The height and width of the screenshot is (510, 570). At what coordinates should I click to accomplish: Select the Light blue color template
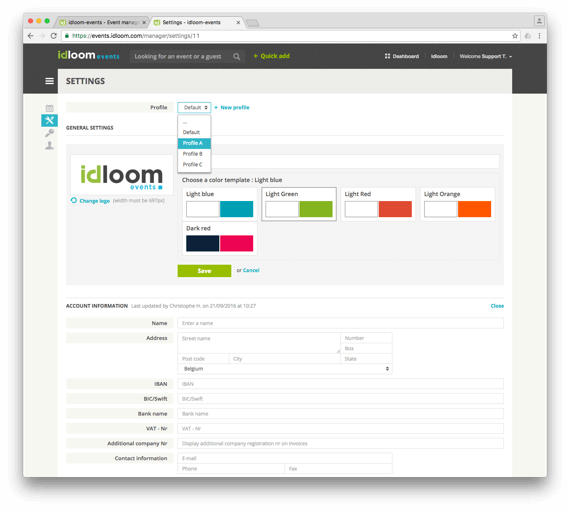[220, 204]
